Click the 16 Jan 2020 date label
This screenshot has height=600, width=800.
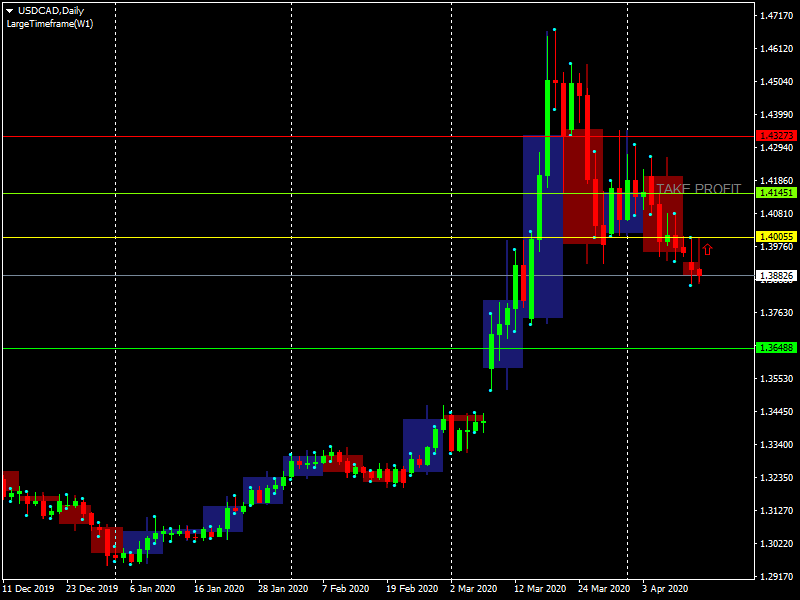(219, 589)
